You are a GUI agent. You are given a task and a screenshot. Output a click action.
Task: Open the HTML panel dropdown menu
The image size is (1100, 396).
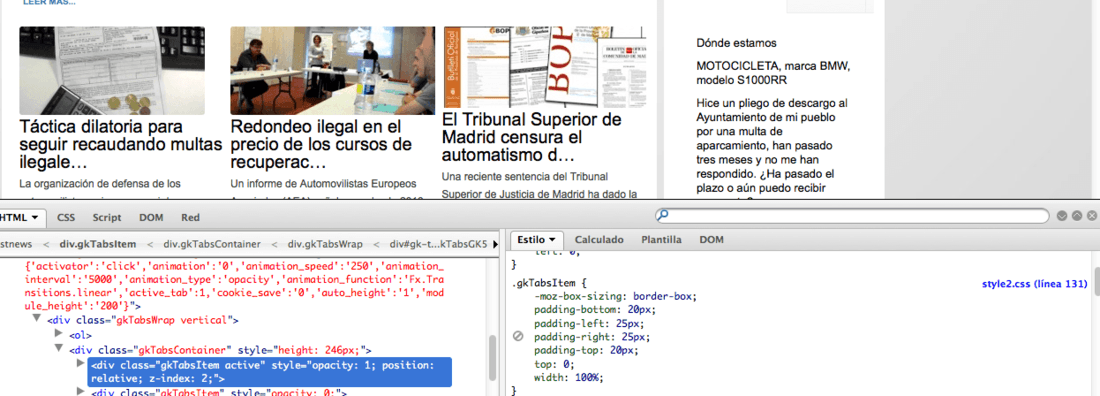click(x=35, y=218)
